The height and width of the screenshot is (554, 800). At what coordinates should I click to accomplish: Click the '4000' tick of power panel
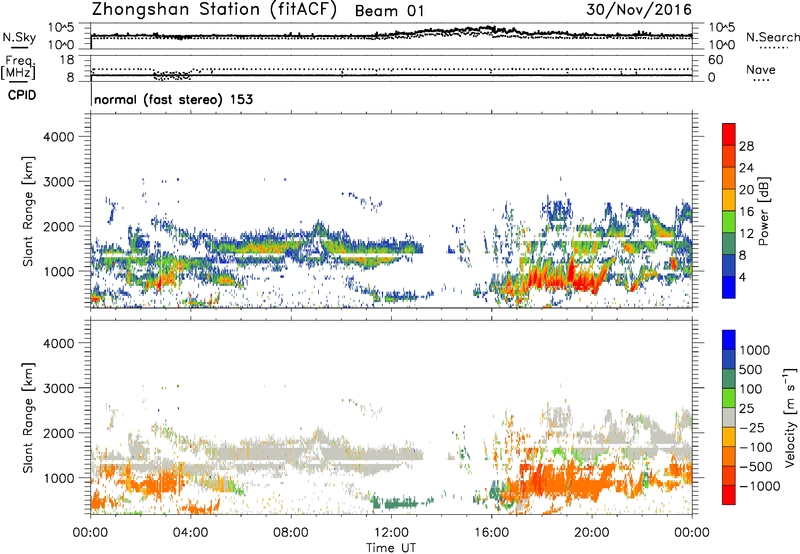[x=59, y=137]
